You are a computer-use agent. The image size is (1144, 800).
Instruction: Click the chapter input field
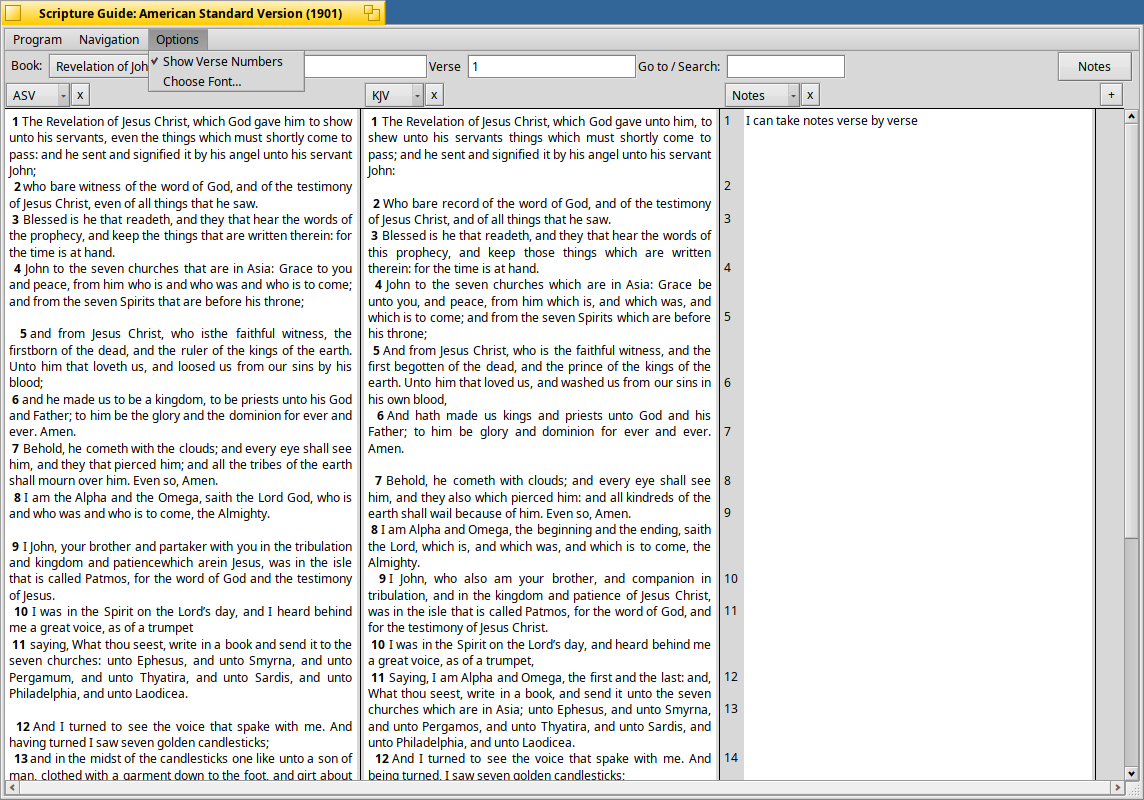pos(365,66)
